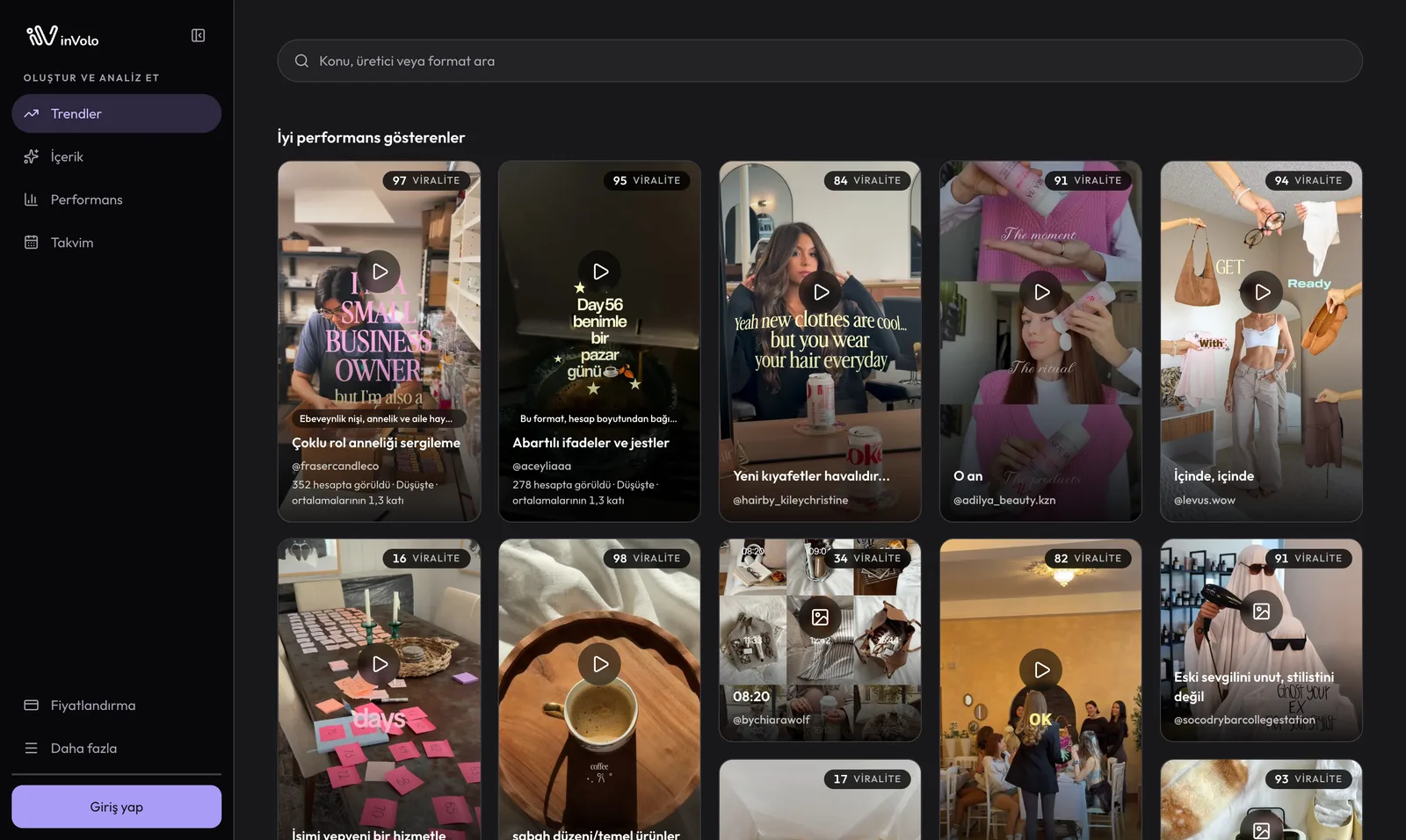Open creator @hairby_kileychristine

click(791, 500)
